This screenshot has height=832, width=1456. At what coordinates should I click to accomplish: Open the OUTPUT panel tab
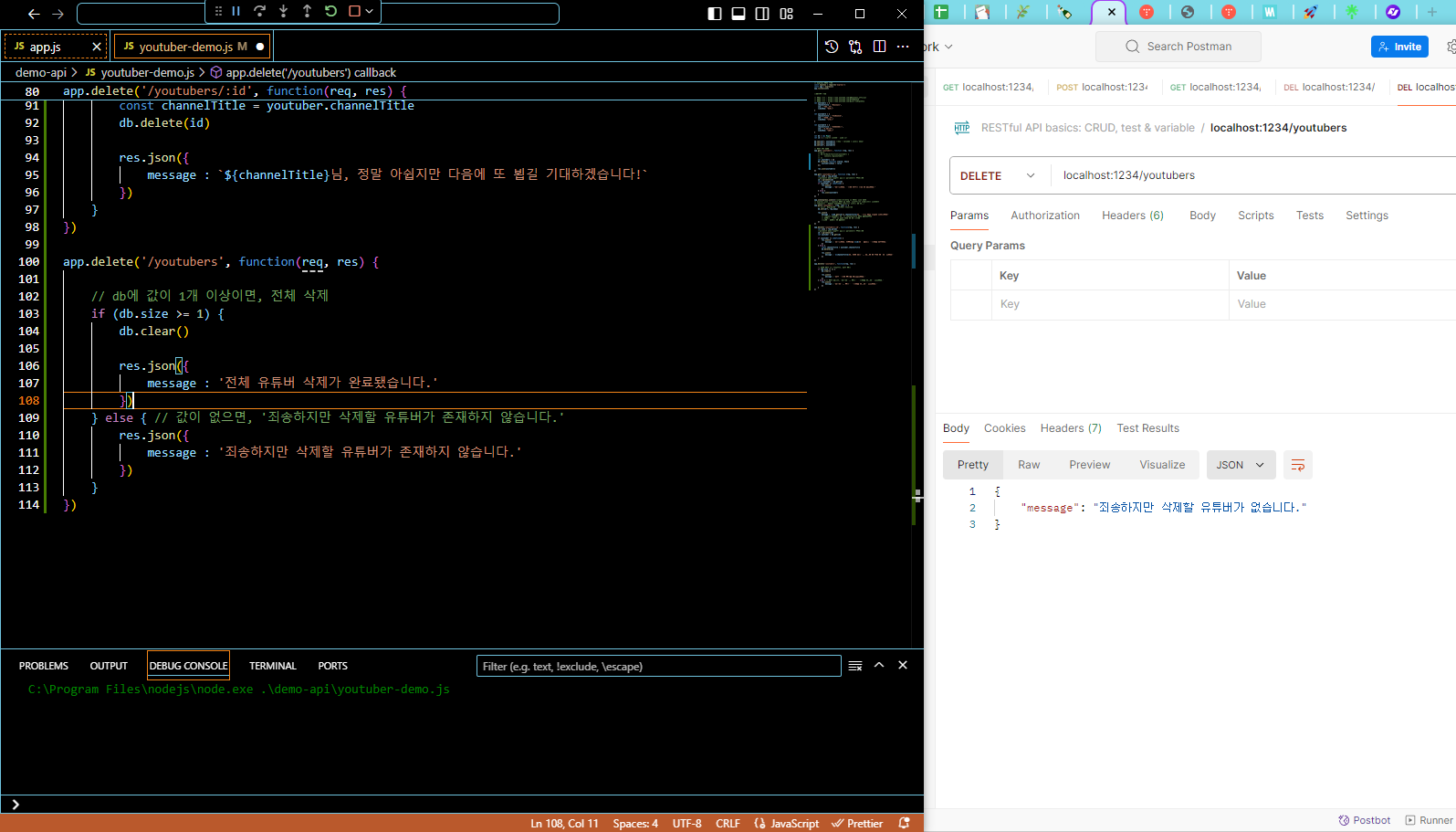pyautogui.click(x=109, y=666)
